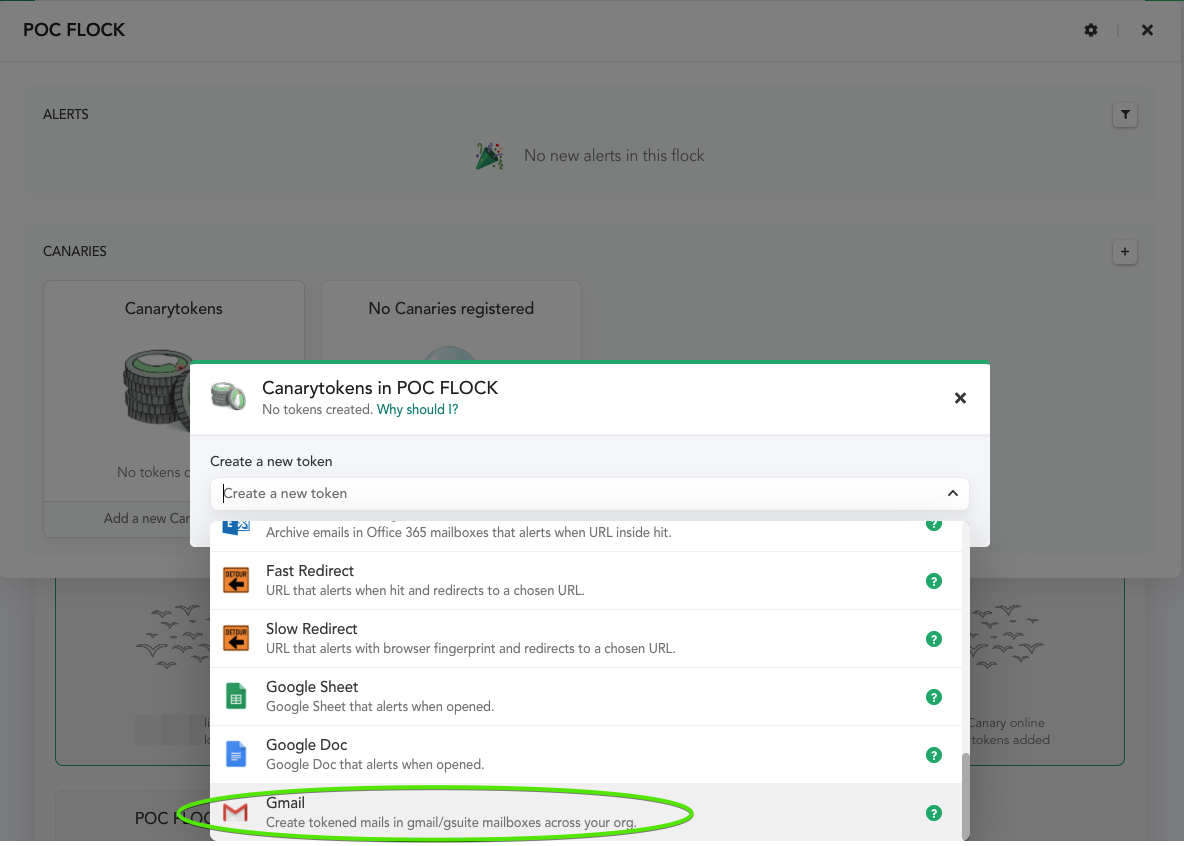Viewport: 1184px width, 846px height.
Task: Click the Office 365 Exchange icon
Action: (x=236, y=526)
